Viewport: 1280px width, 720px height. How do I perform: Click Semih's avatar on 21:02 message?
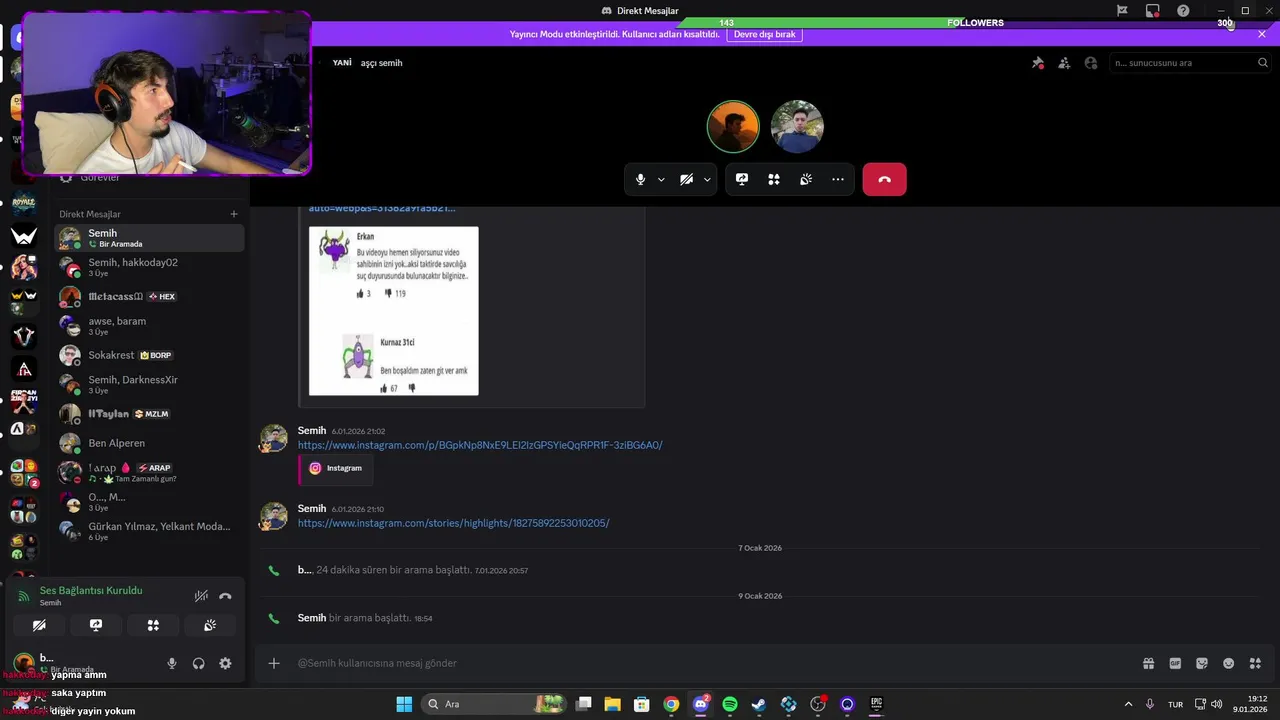tap(274, 438)
